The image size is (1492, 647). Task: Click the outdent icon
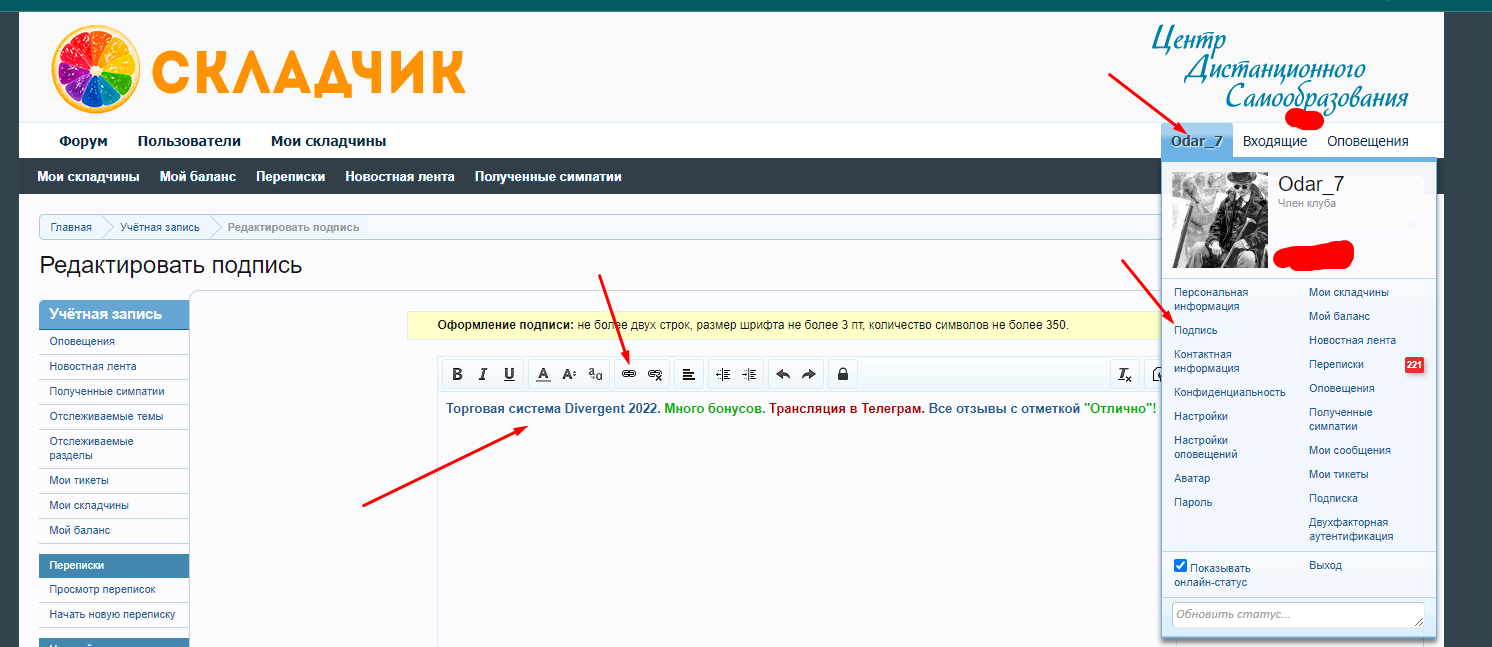click(x=723, y=374)
